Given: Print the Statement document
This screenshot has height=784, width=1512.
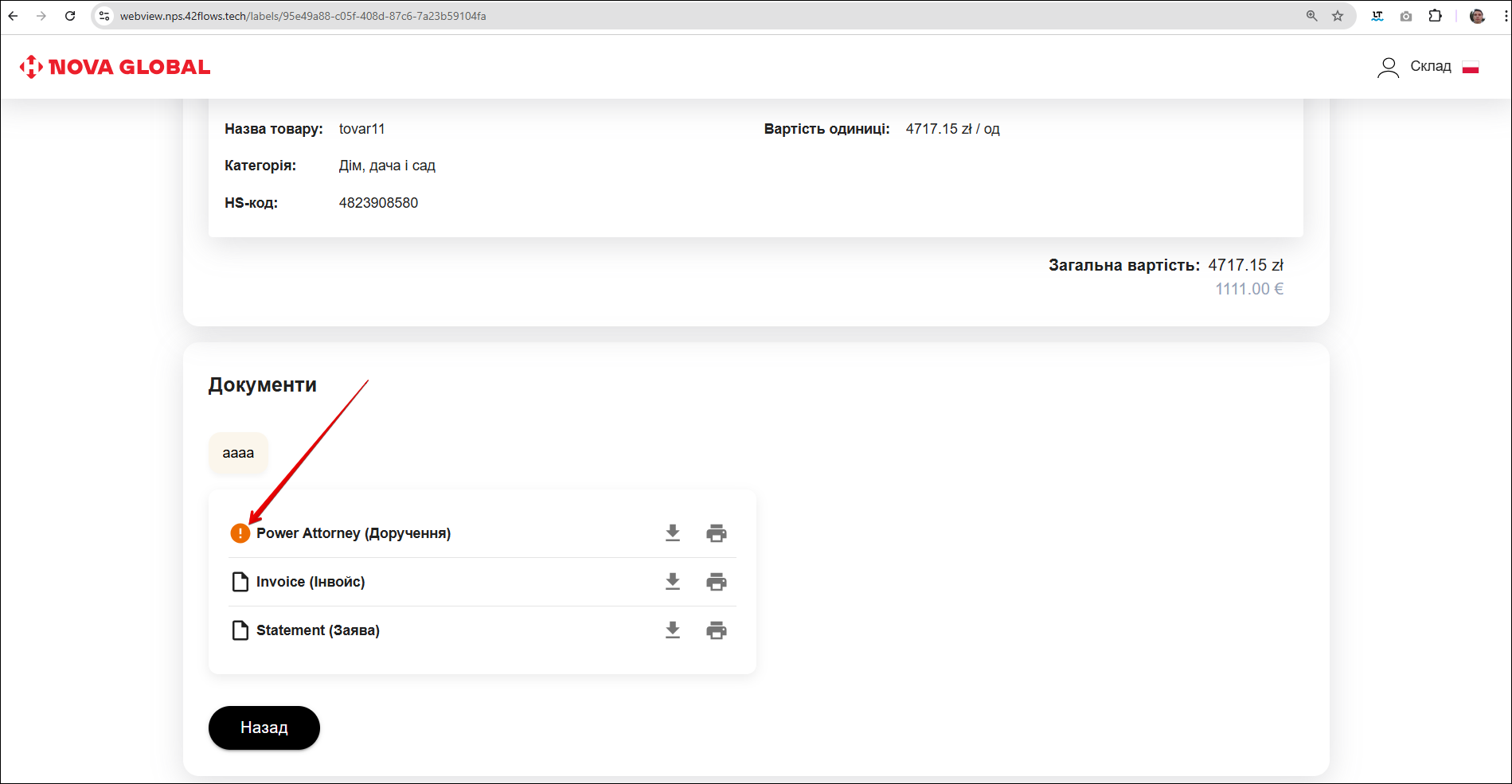Looking at the screenshot, I should click(x=717, y=630).
